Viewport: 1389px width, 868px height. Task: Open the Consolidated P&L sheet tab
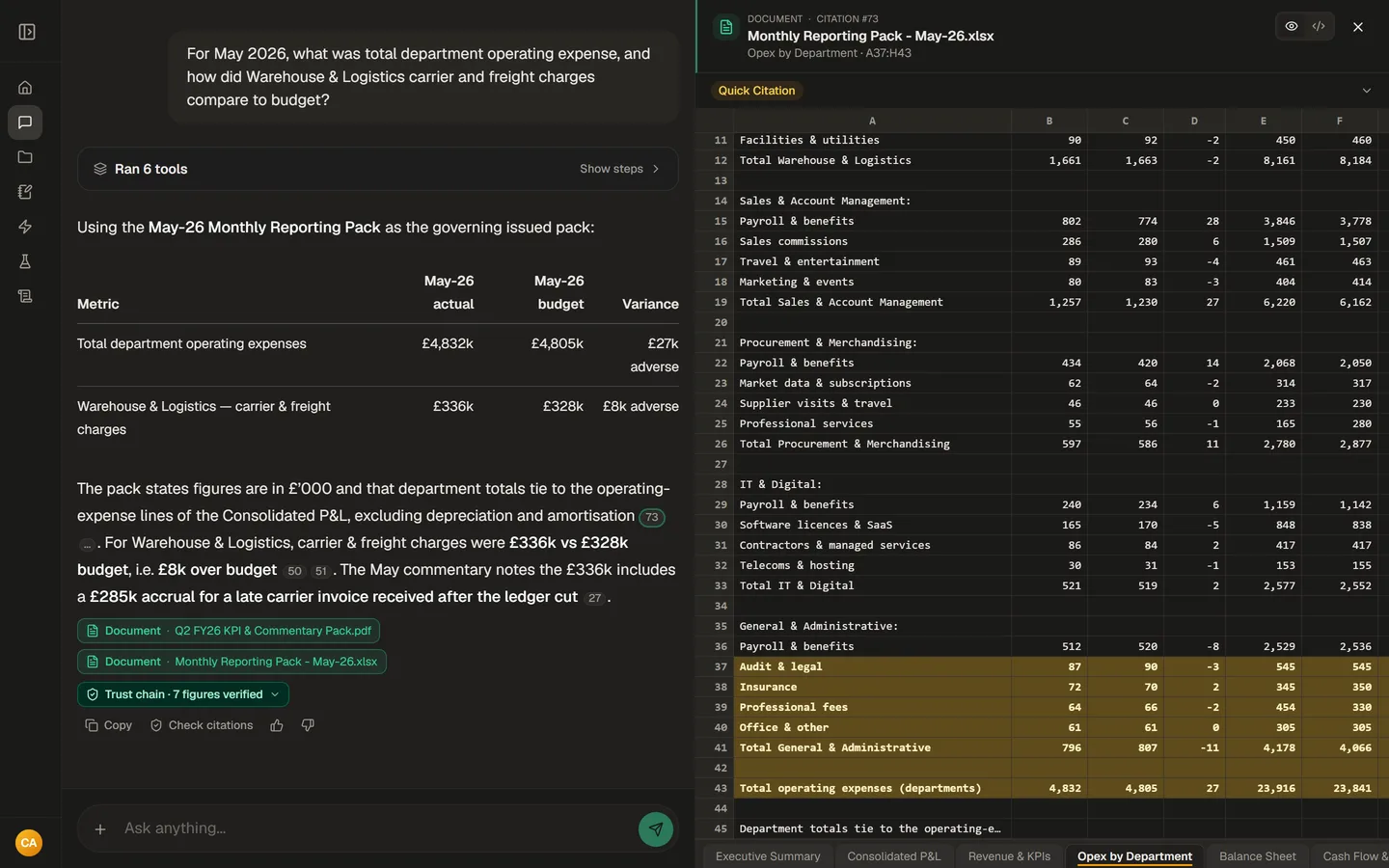click(893, 856)
